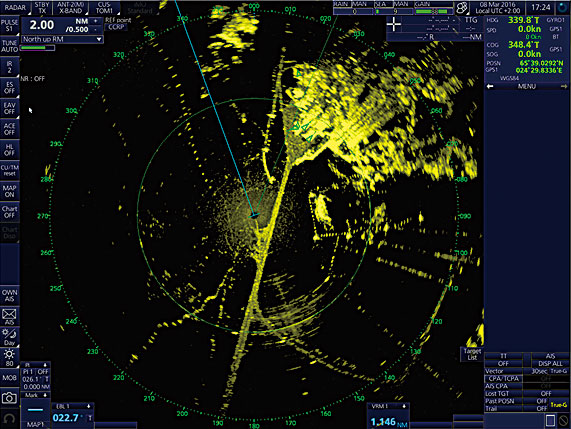Toggle the ES OFF echo stretch
Image resolution: width=571 pixels, height=429 pixels.
click(x=9, y=87)
